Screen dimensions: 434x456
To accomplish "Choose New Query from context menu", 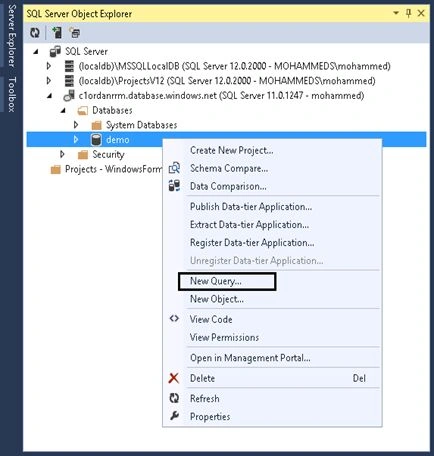I will coord(216,281).
